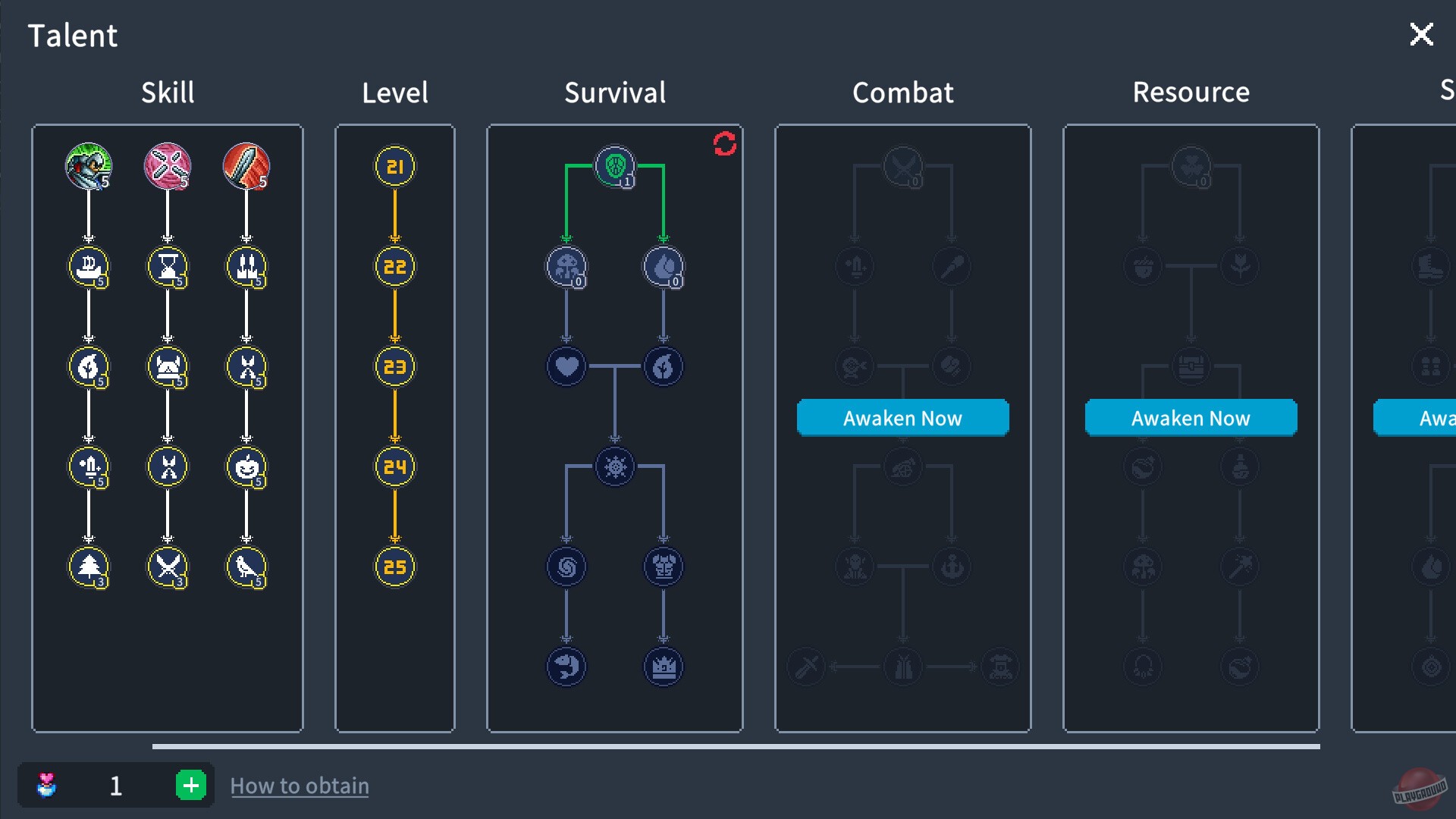Open the How to obtain link

[x=300, y=786]
